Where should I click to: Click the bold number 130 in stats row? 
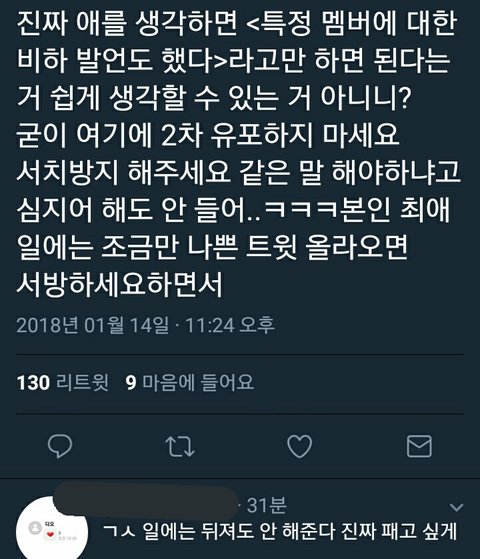coord(33,383)
